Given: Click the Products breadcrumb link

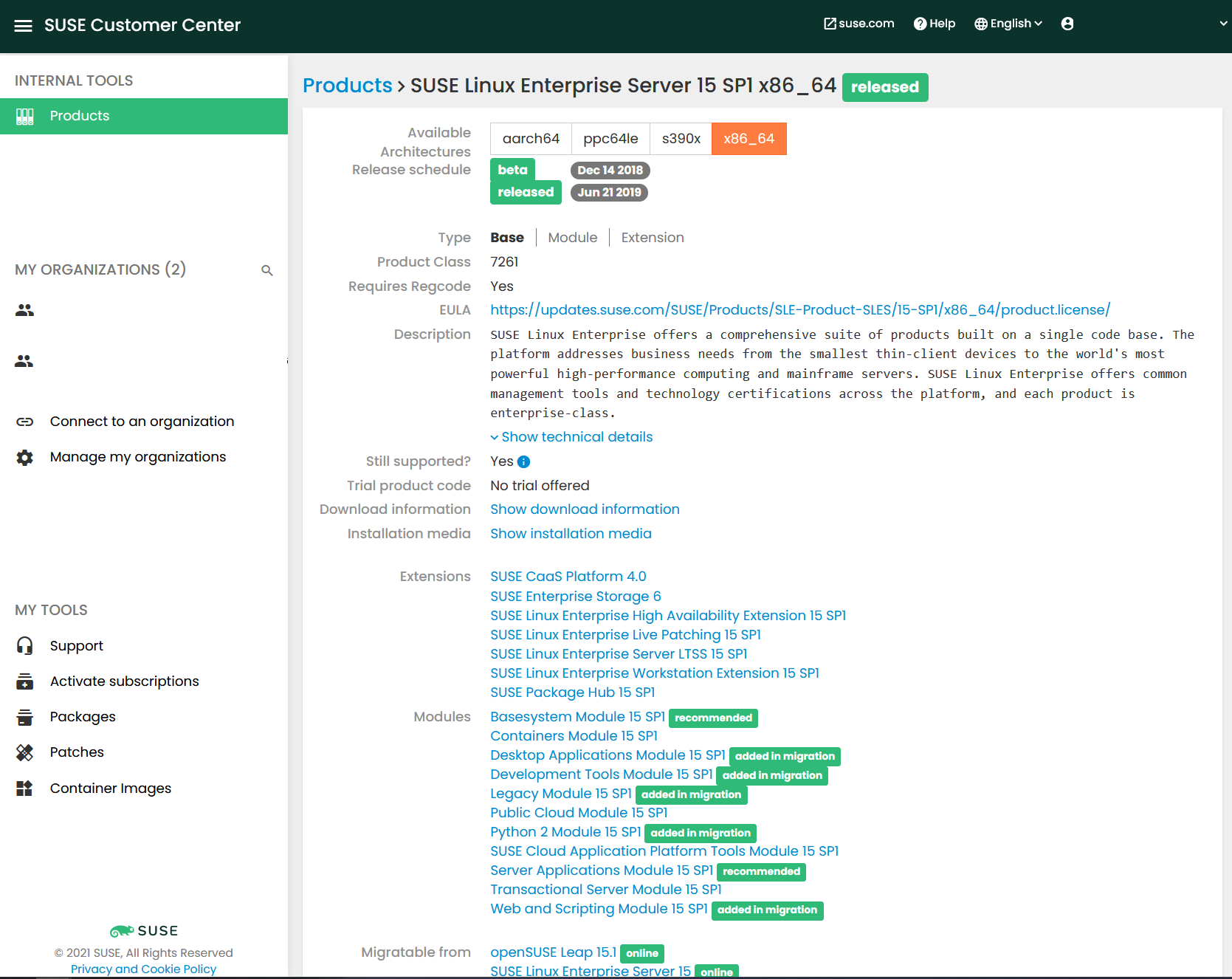Looking at the screenshot, I should coord(347,86).
